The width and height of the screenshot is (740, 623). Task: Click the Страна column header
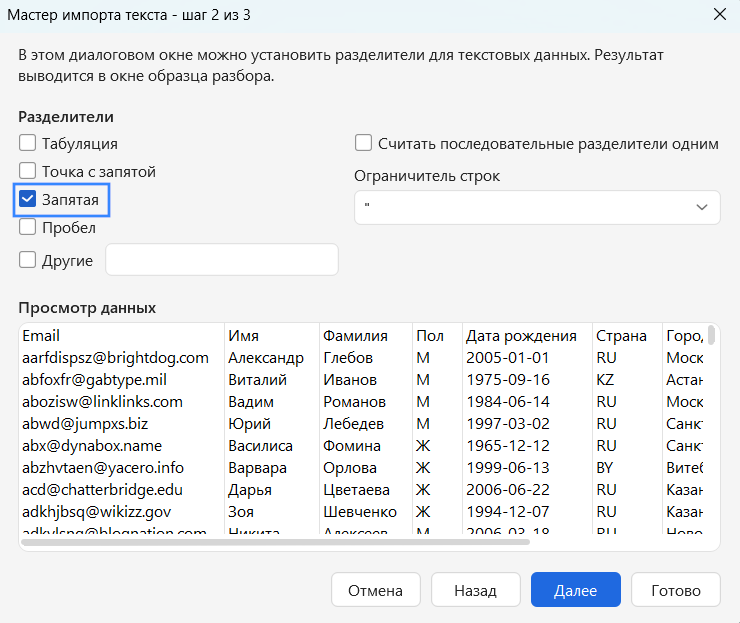click(622, 336)
